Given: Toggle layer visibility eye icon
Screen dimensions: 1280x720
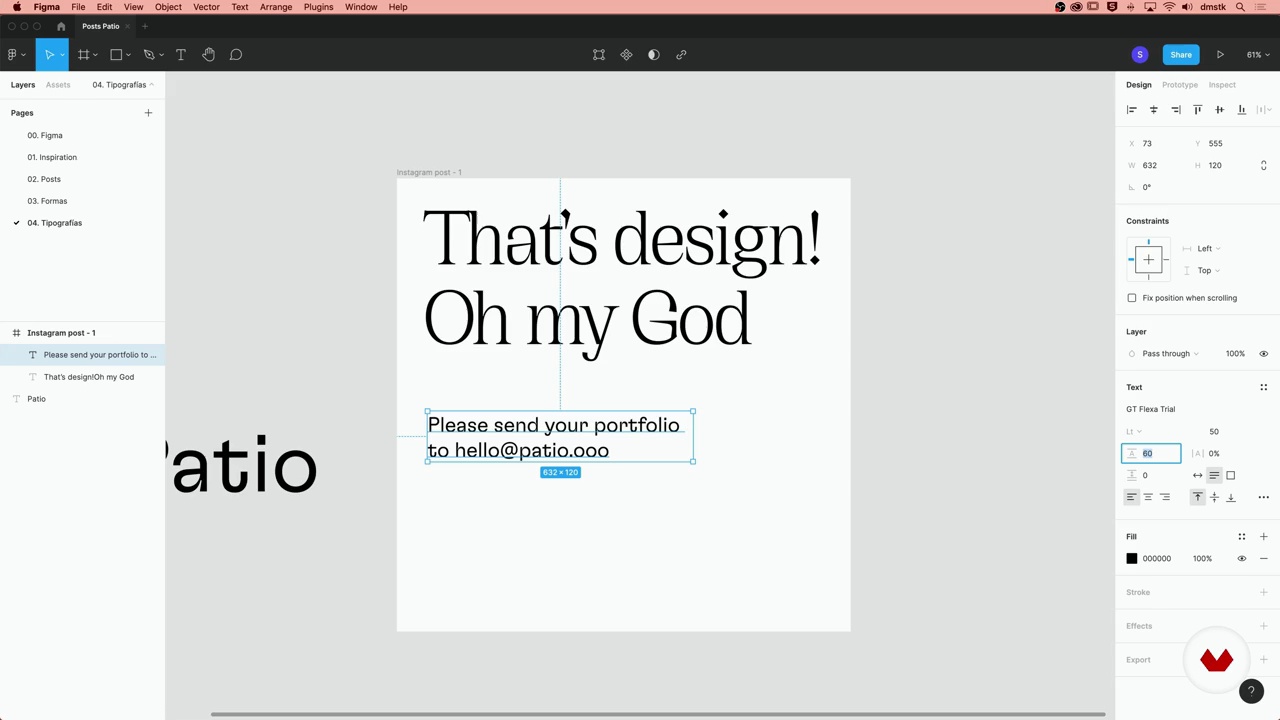Looking at the screenshot, I should coord(1263,354).
